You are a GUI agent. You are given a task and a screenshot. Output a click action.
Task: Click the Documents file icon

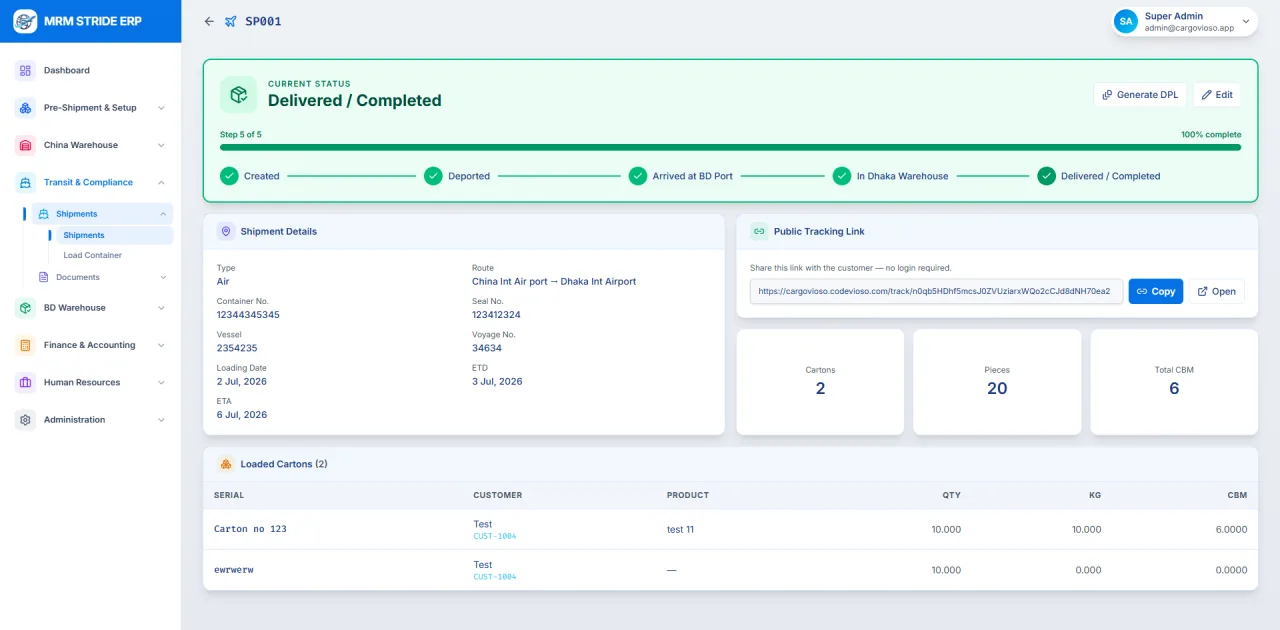coord(43,277)
